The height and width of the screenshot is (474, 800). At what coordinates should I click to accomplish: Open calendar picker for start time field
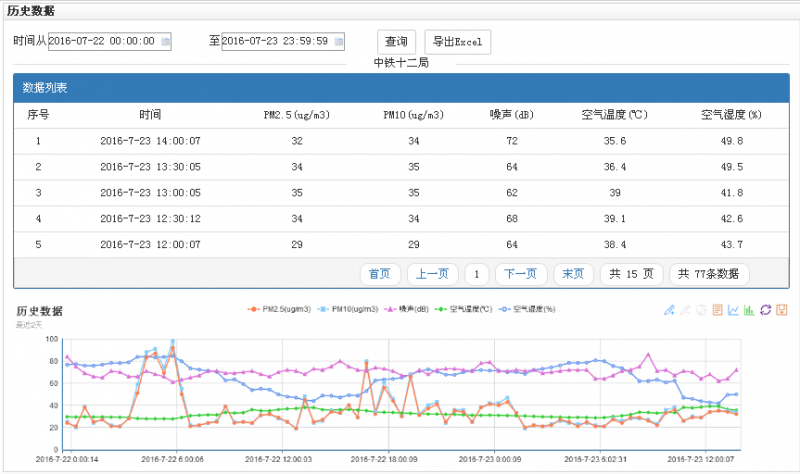click(166, 41)
